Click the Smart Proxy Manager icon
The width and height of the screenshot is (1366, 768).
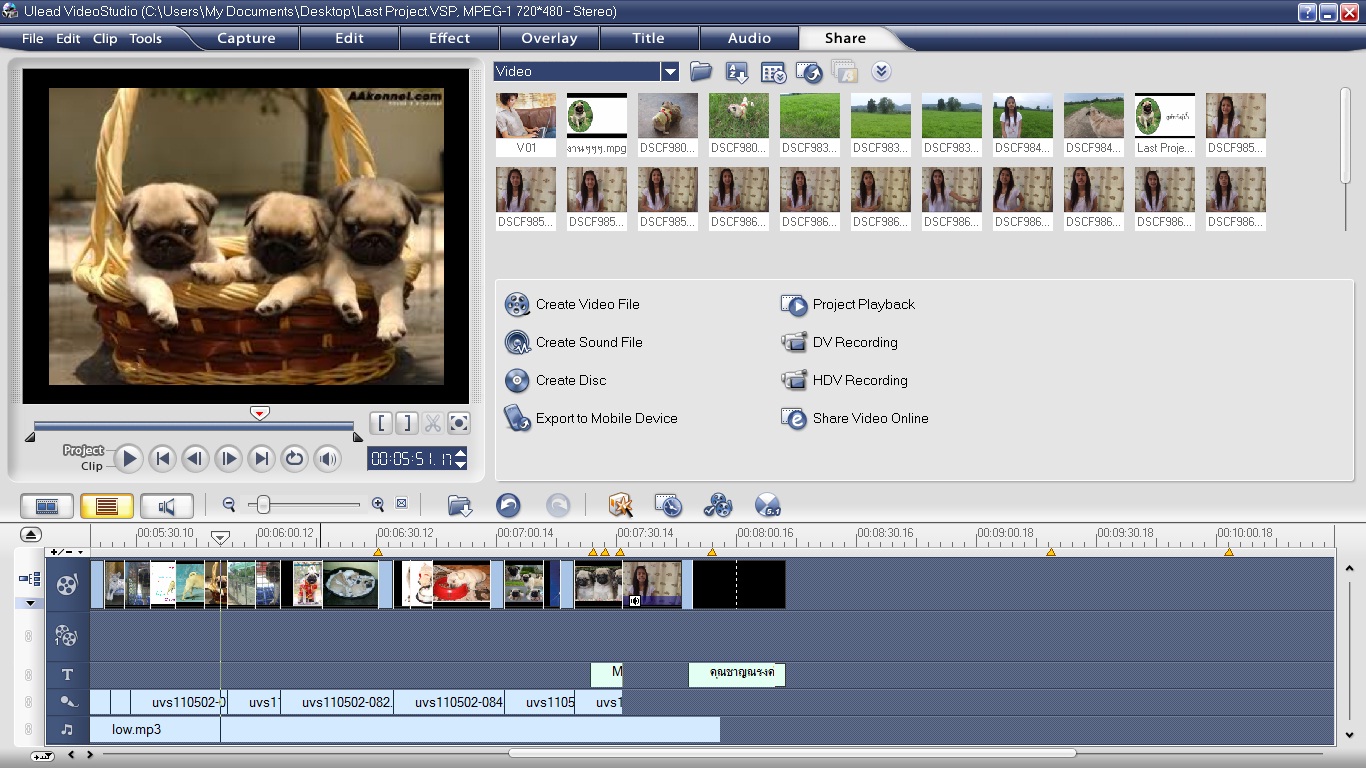tap(620, 506)
